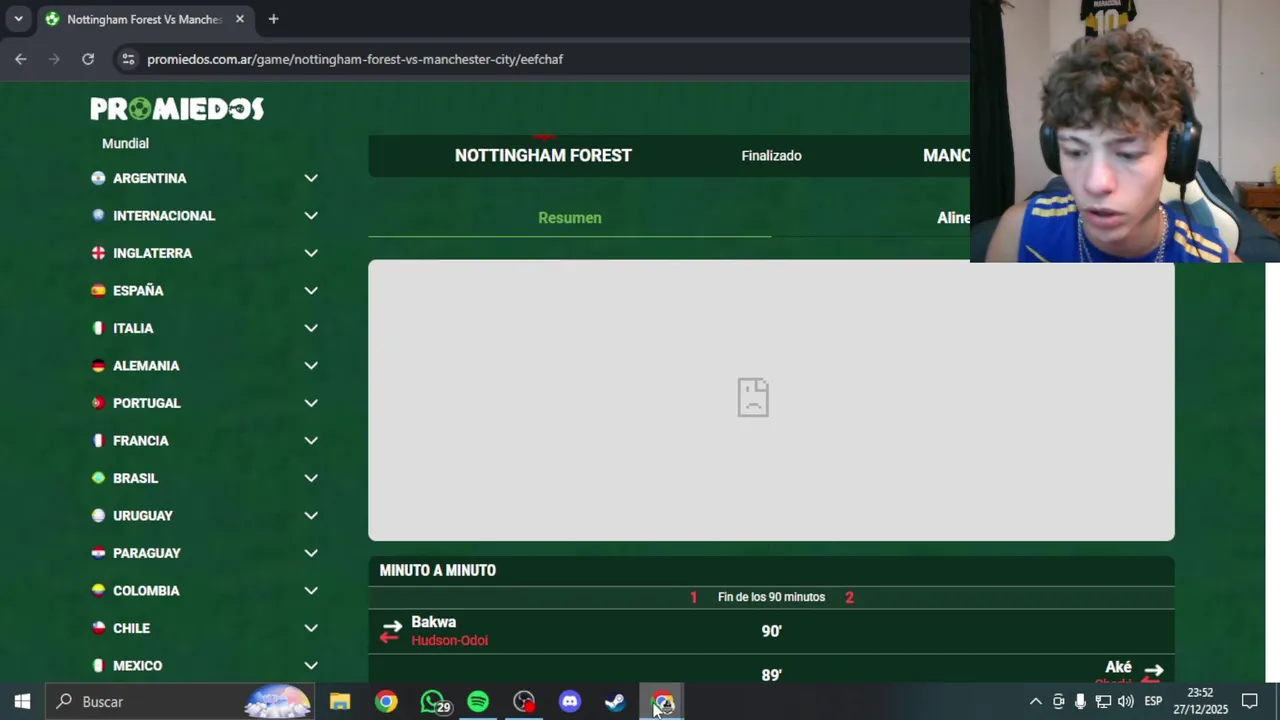Close the Nottingham Forest Vs Manchester tab
The image size is (1280, 720).
click(x=240, y=19)
